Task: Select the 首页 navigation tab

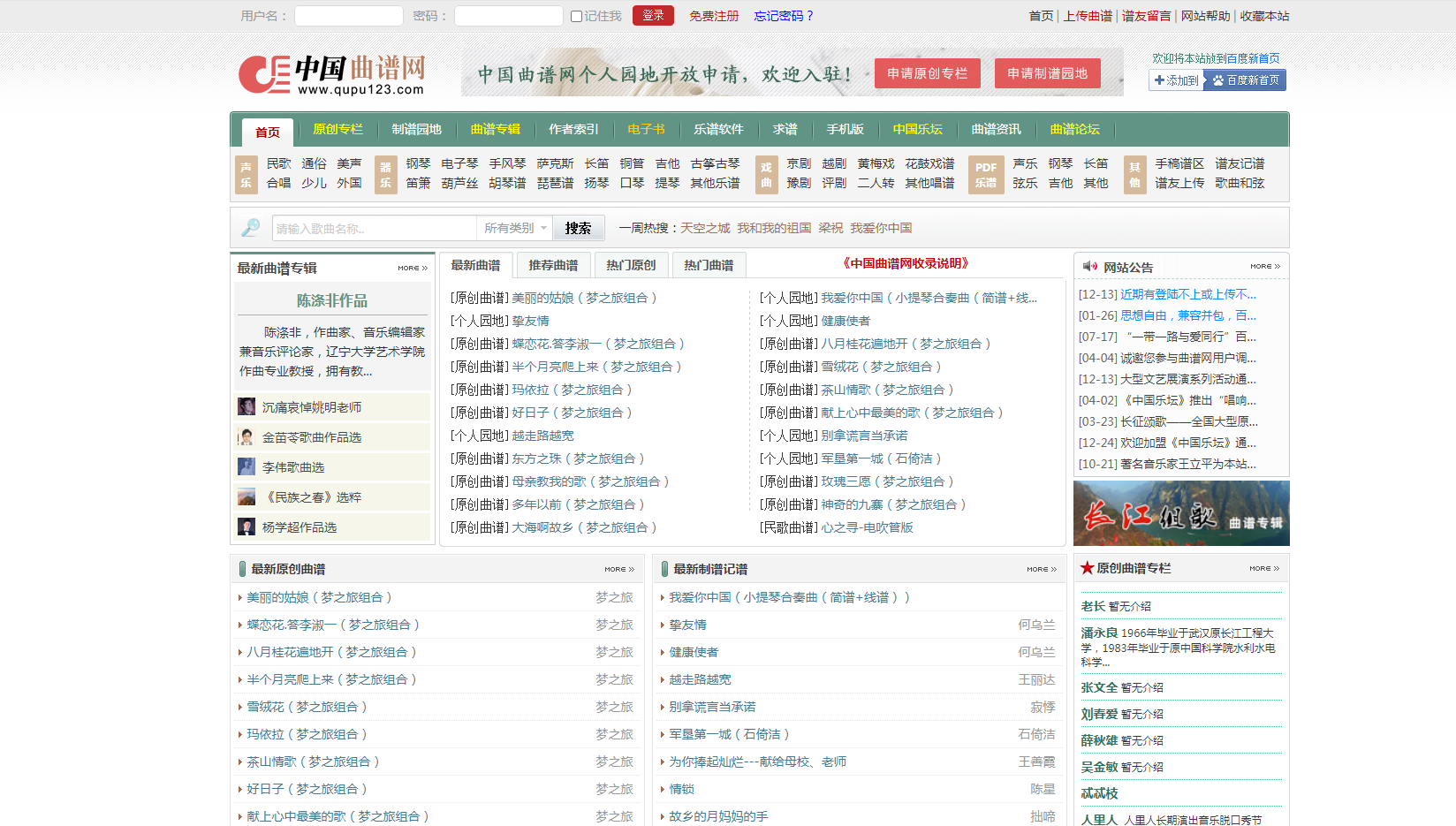Action: click(268, 132)
